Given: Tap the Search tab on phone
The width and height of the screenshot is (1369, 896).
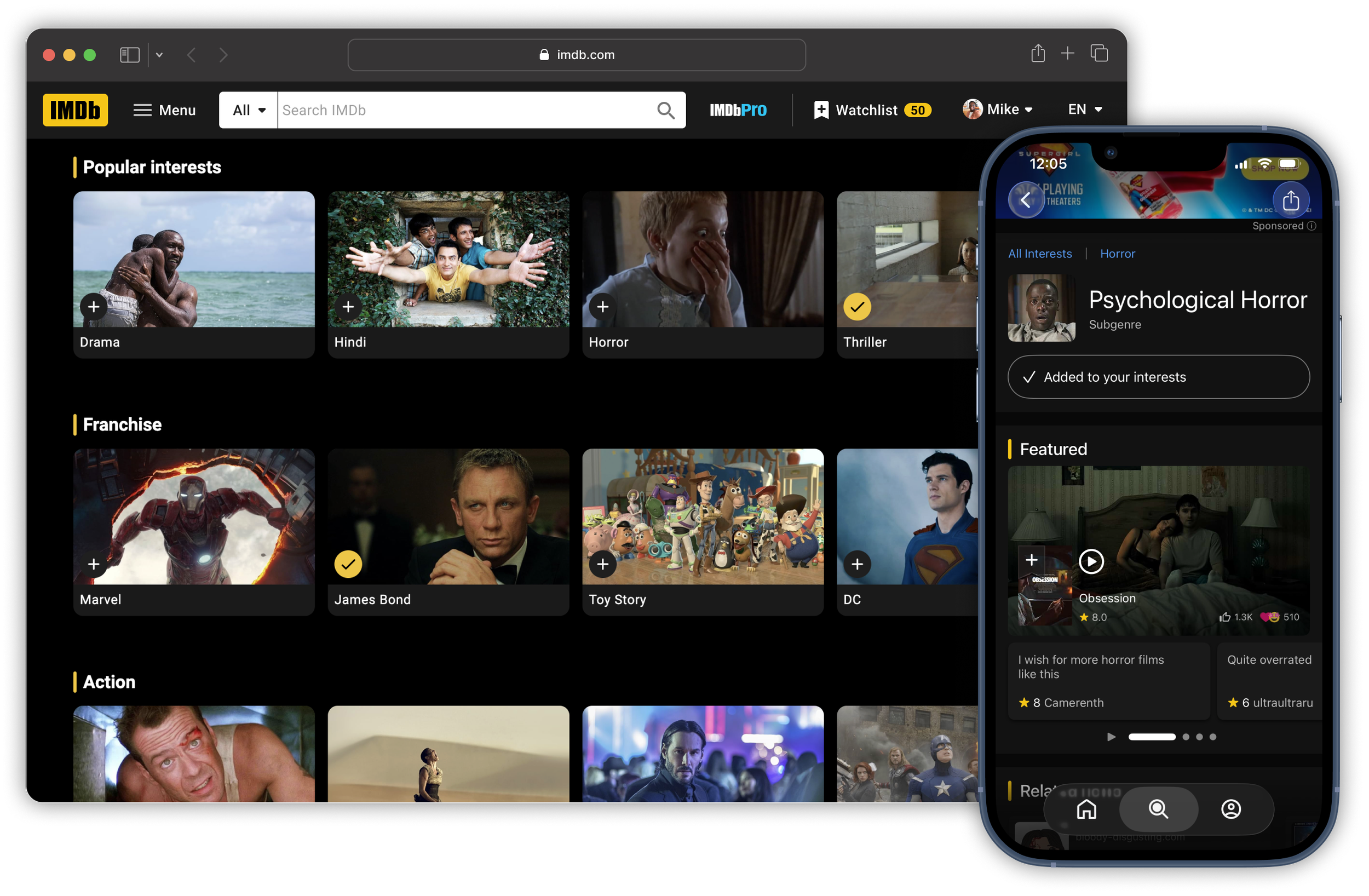Looking at the screenshot, I should tap(1159, 809).
